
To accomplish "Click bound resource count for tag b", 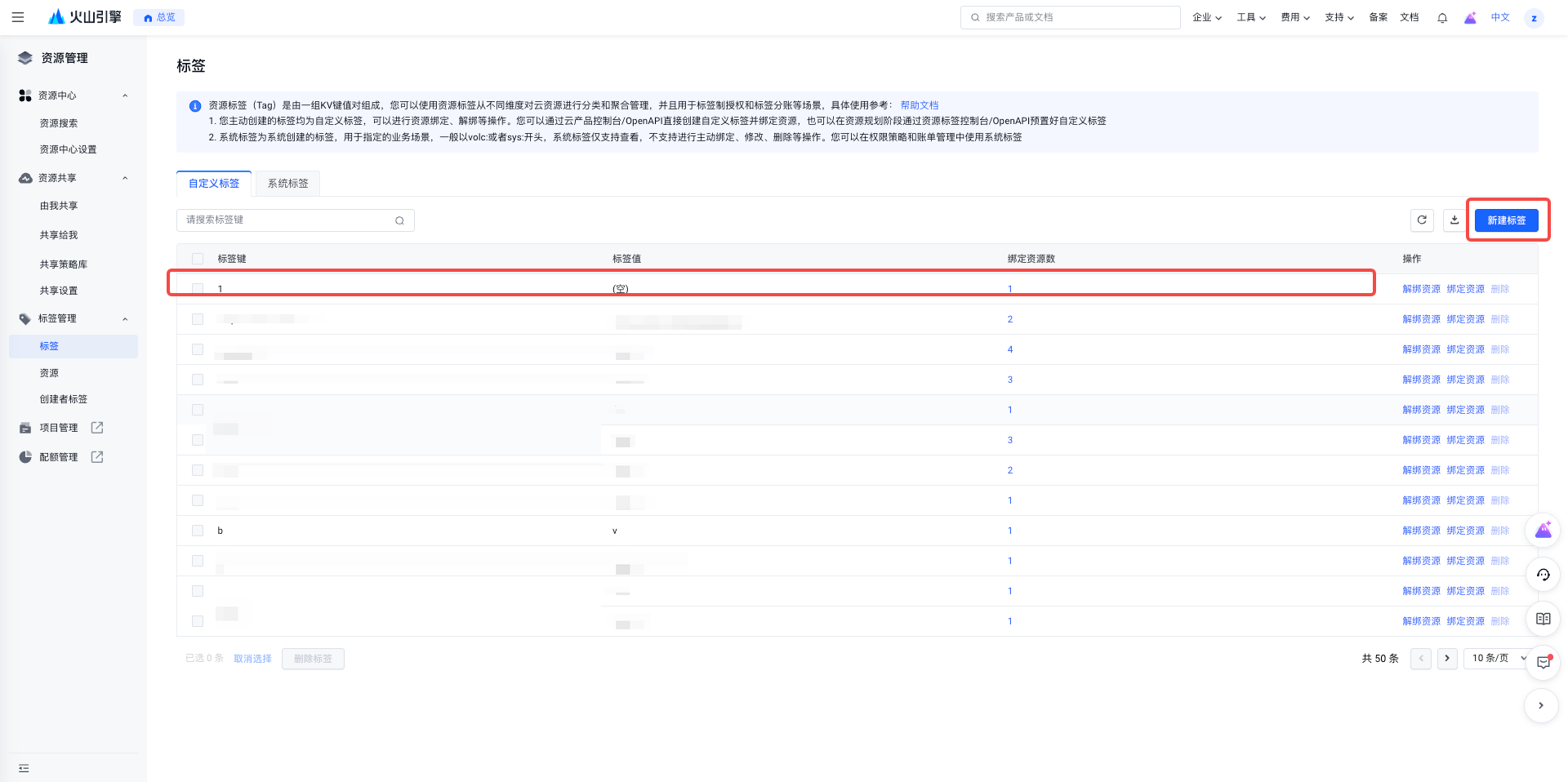I will click(x=1010, y=531).
